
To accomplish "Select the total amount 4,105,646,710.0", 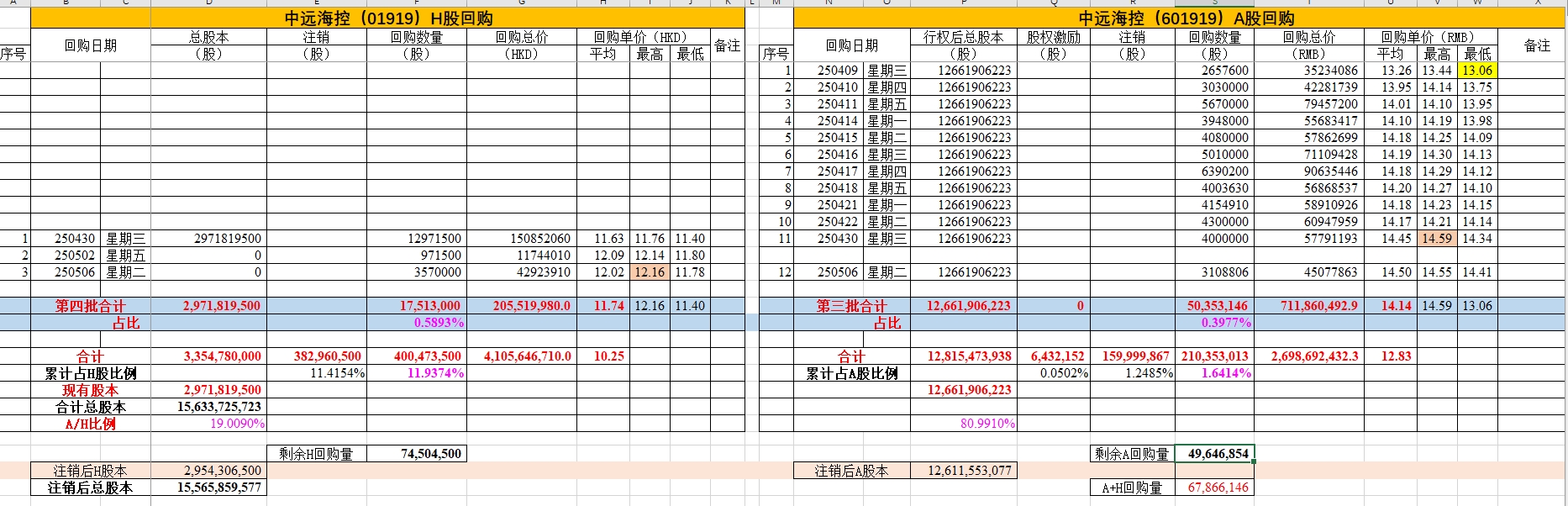I will pos(522,356).
